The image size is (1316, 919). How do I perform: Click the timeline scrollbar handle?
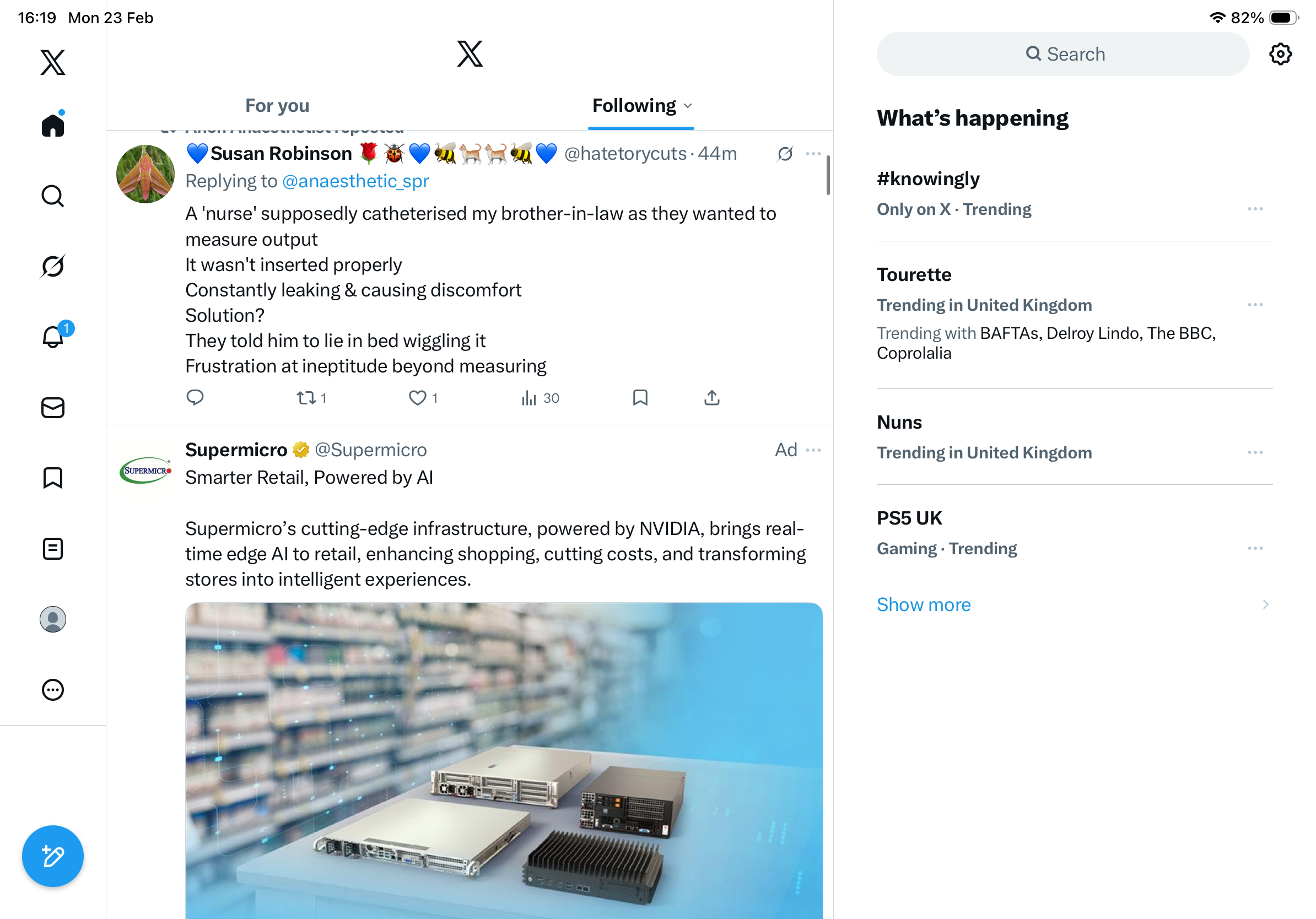click(828, 175)
